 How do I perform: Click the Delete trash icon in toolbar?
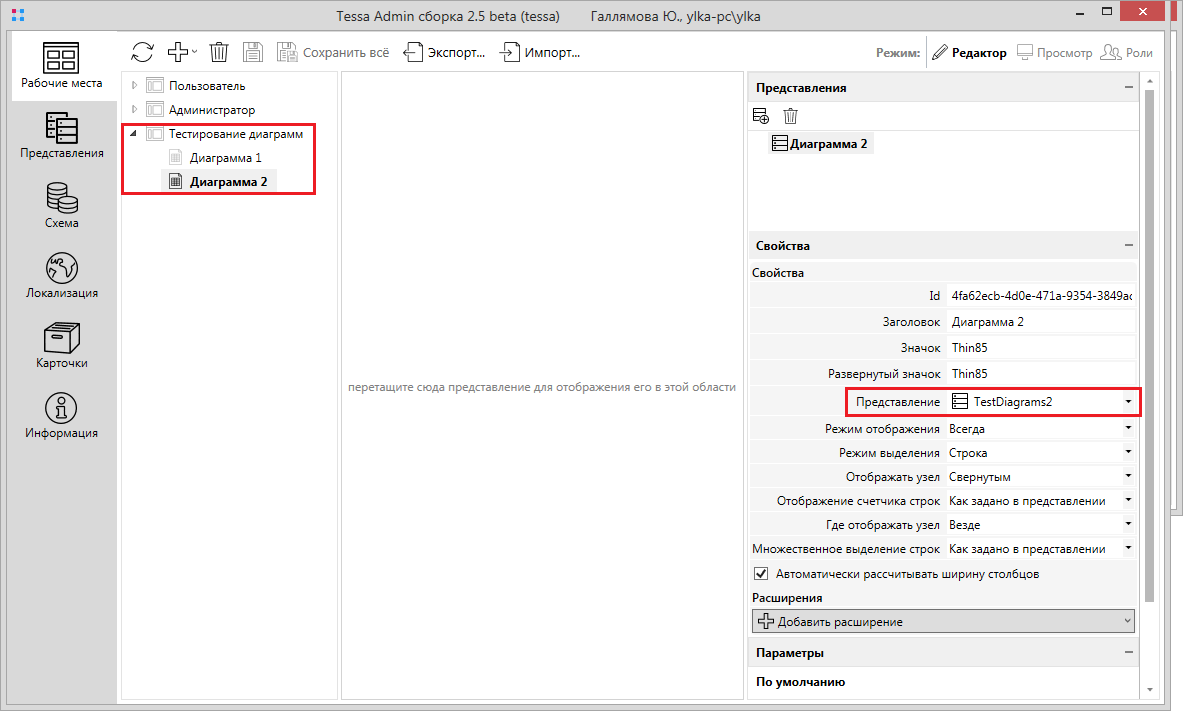point(219,52)
